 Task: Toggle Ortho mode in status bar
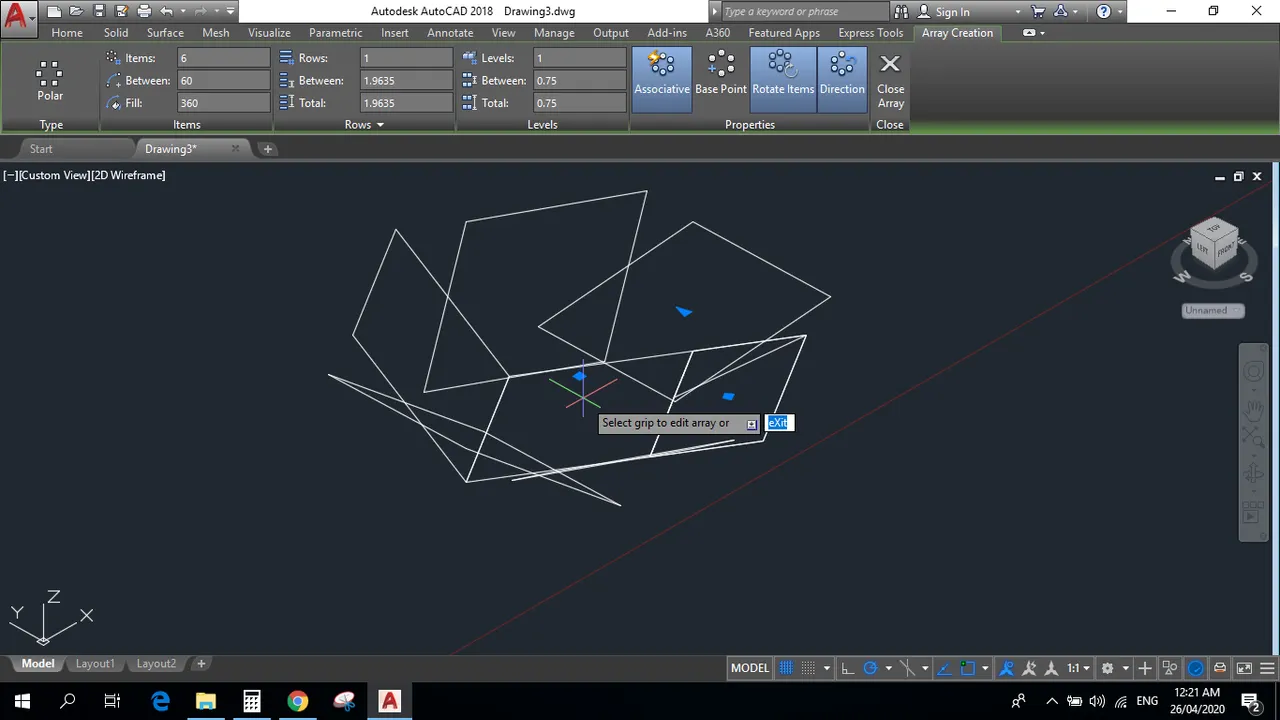tap(848, 668)
